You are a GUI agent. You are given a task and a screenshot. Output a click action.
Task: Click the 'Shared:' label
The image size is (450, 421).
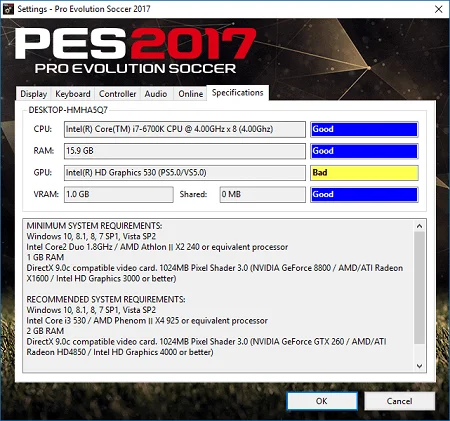[x=193, y=194]
